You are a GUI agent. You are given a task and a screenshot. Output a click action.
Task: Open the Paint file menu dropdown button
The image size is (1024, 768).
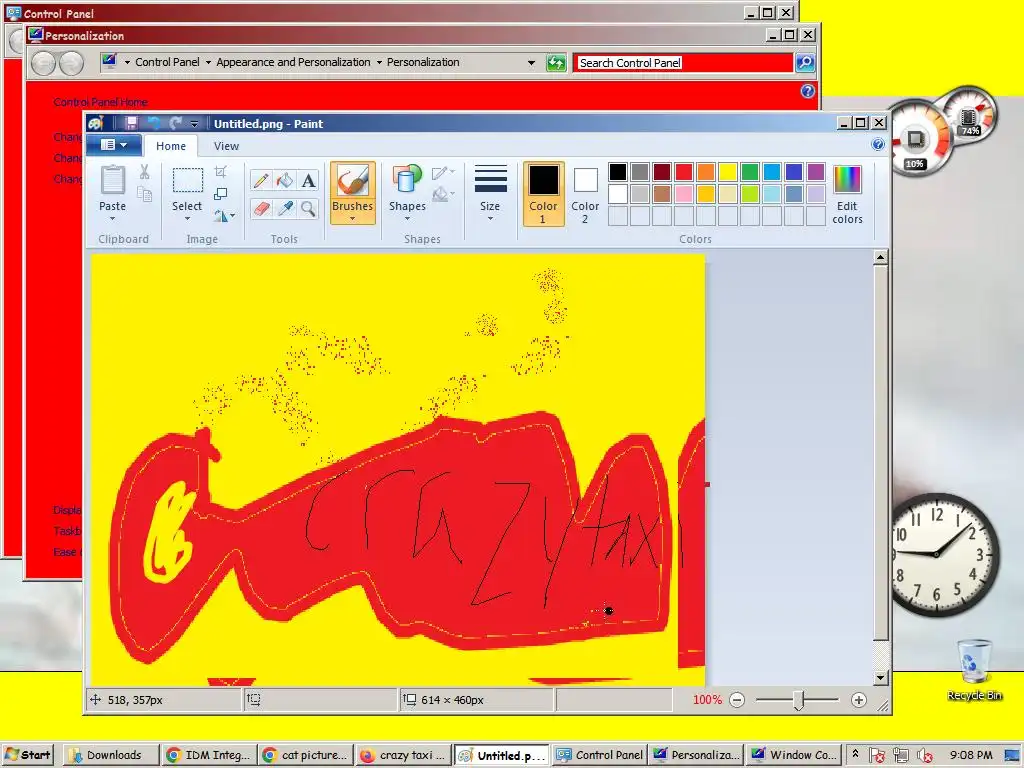click(x=114, y=145)
